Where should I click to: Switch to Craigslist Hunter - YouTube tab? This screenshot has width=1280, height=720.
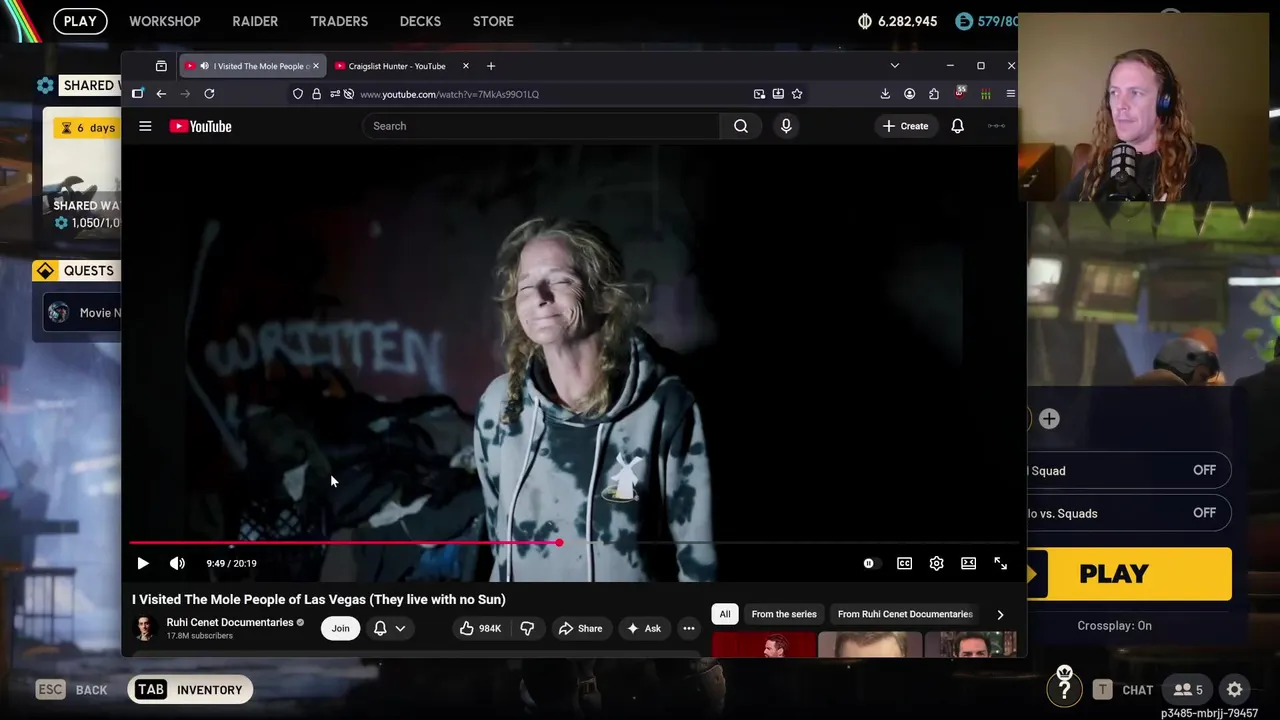point(397,66)
